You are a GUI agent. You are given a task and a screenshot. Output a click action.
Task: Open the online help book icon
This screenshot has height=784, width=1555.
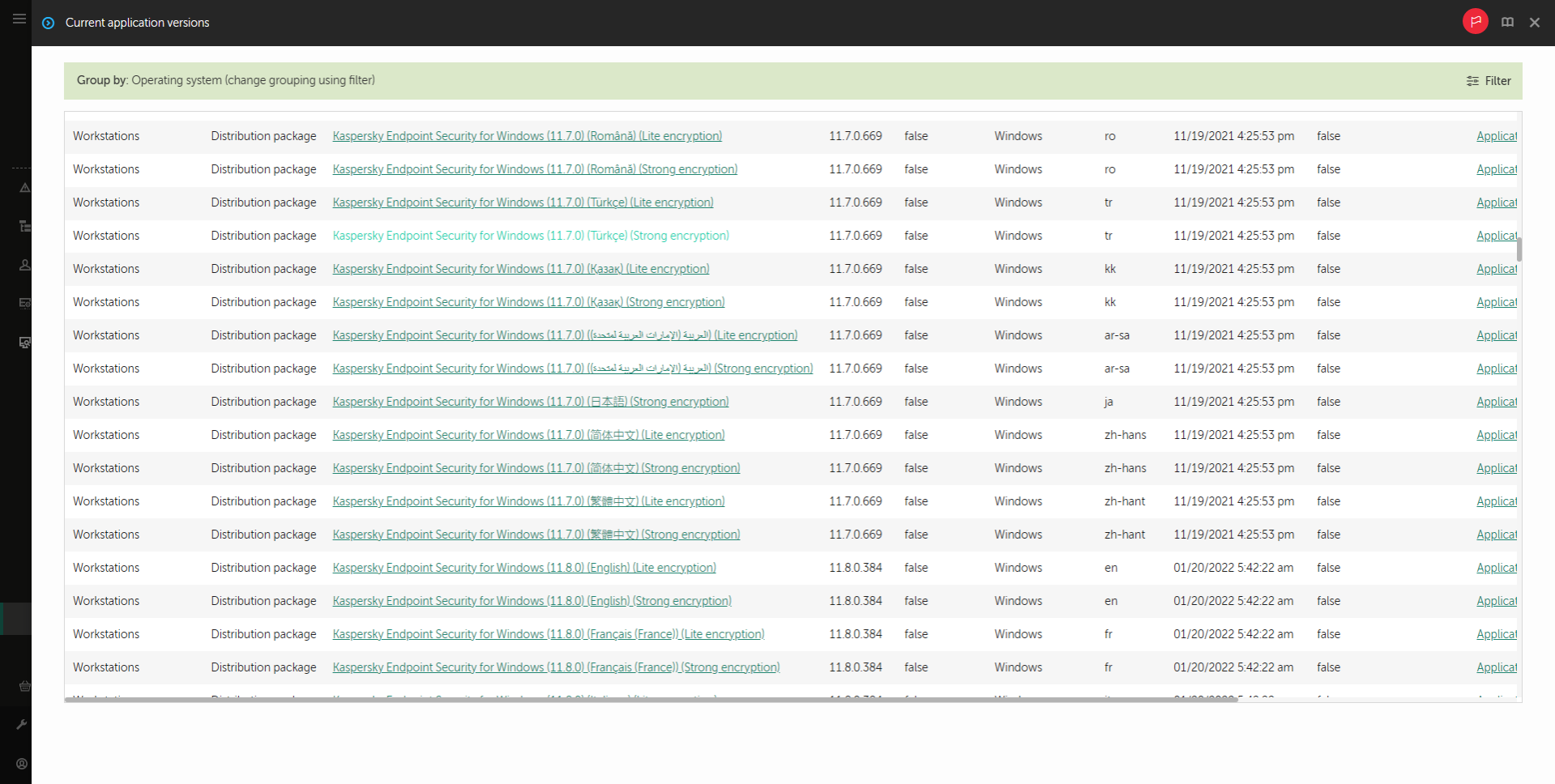point(1507,22)
